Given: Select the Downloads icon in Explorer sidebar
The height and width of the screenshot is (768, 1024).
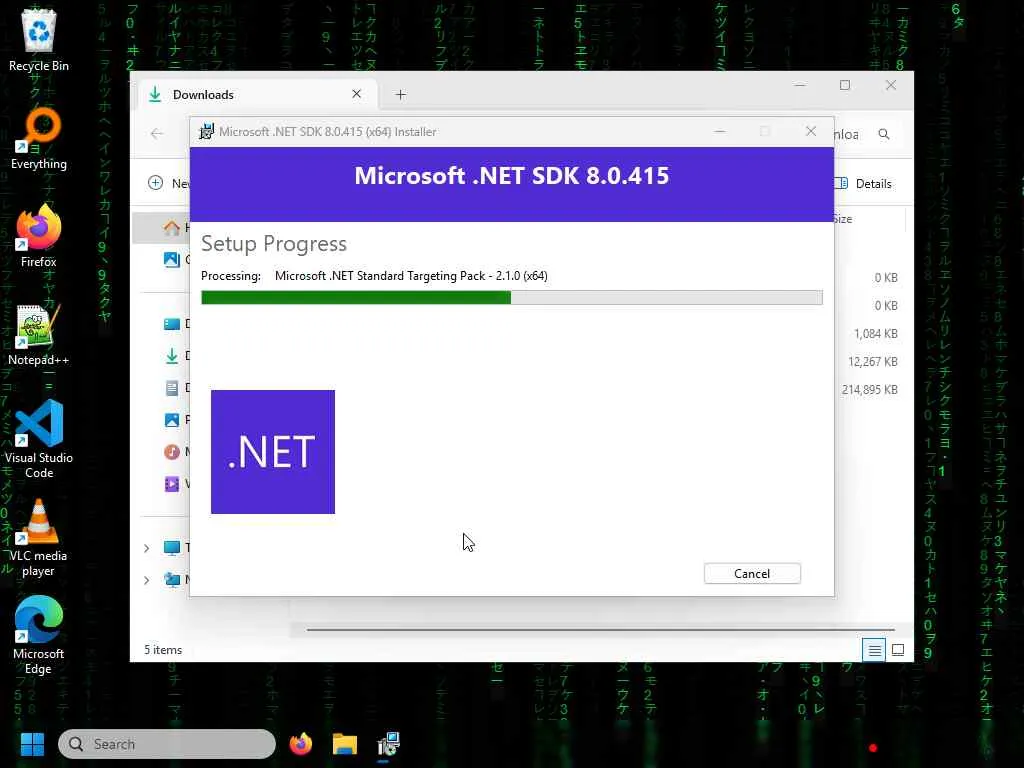Looking at the screenshot, I should [x=171, y=356].
